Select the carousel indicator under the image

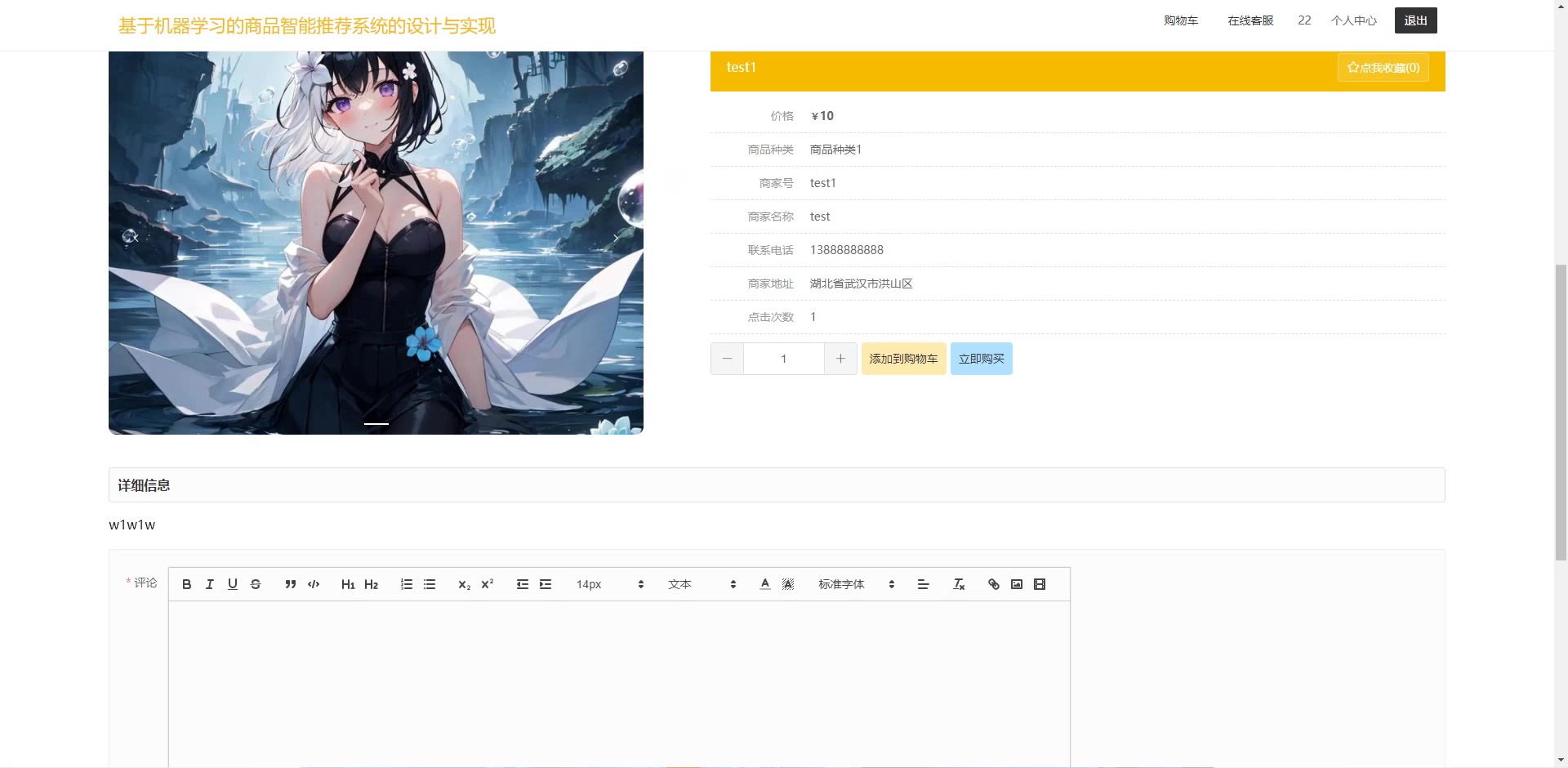[x=376, y=424]
